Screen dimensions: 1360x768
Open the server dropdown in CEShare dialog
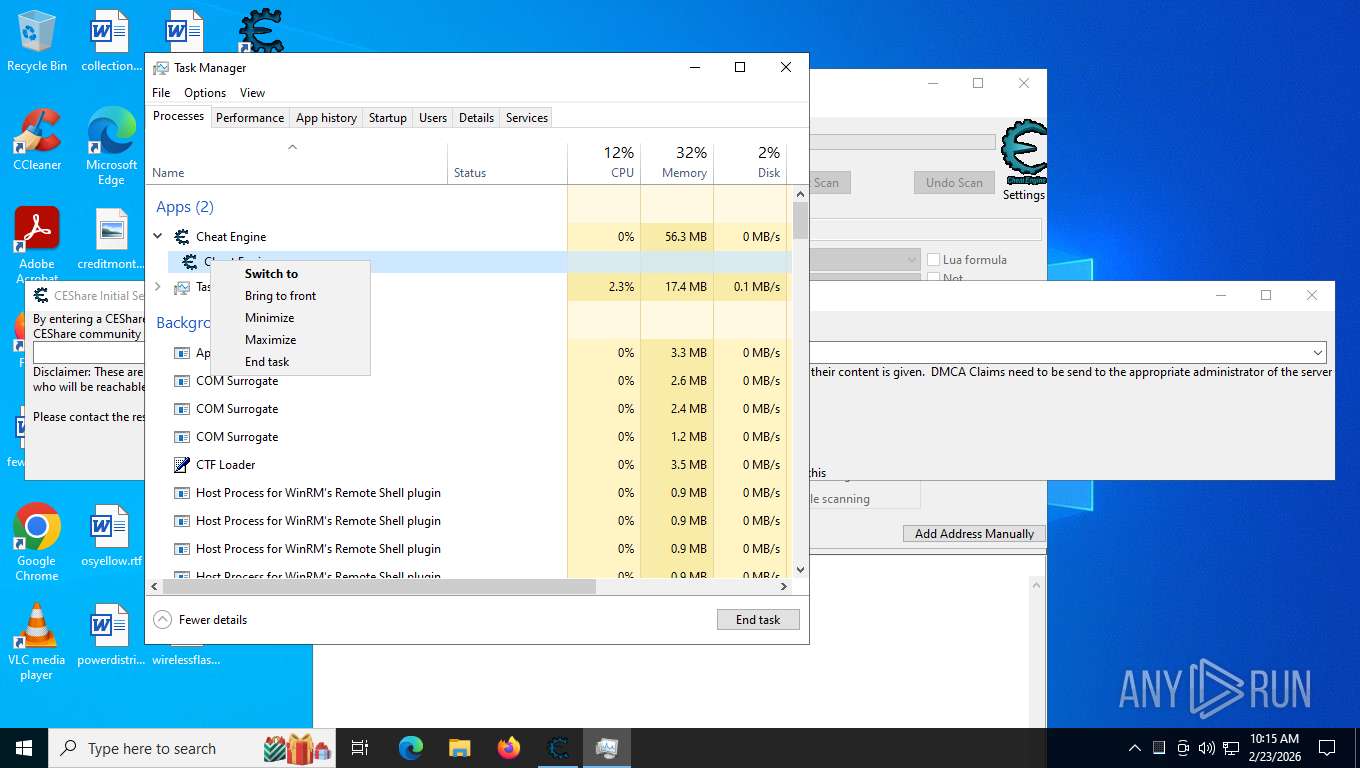(x=1318, y=353)
